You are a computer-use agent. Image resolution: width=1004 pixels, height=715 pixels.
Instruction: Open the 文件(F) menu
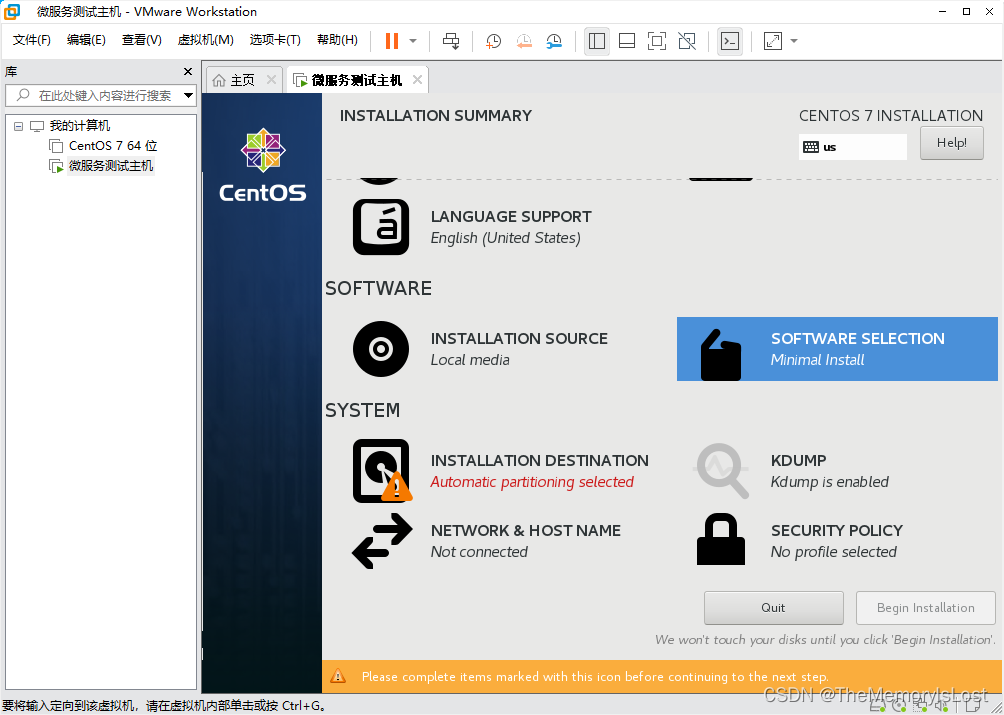point(31,40)
